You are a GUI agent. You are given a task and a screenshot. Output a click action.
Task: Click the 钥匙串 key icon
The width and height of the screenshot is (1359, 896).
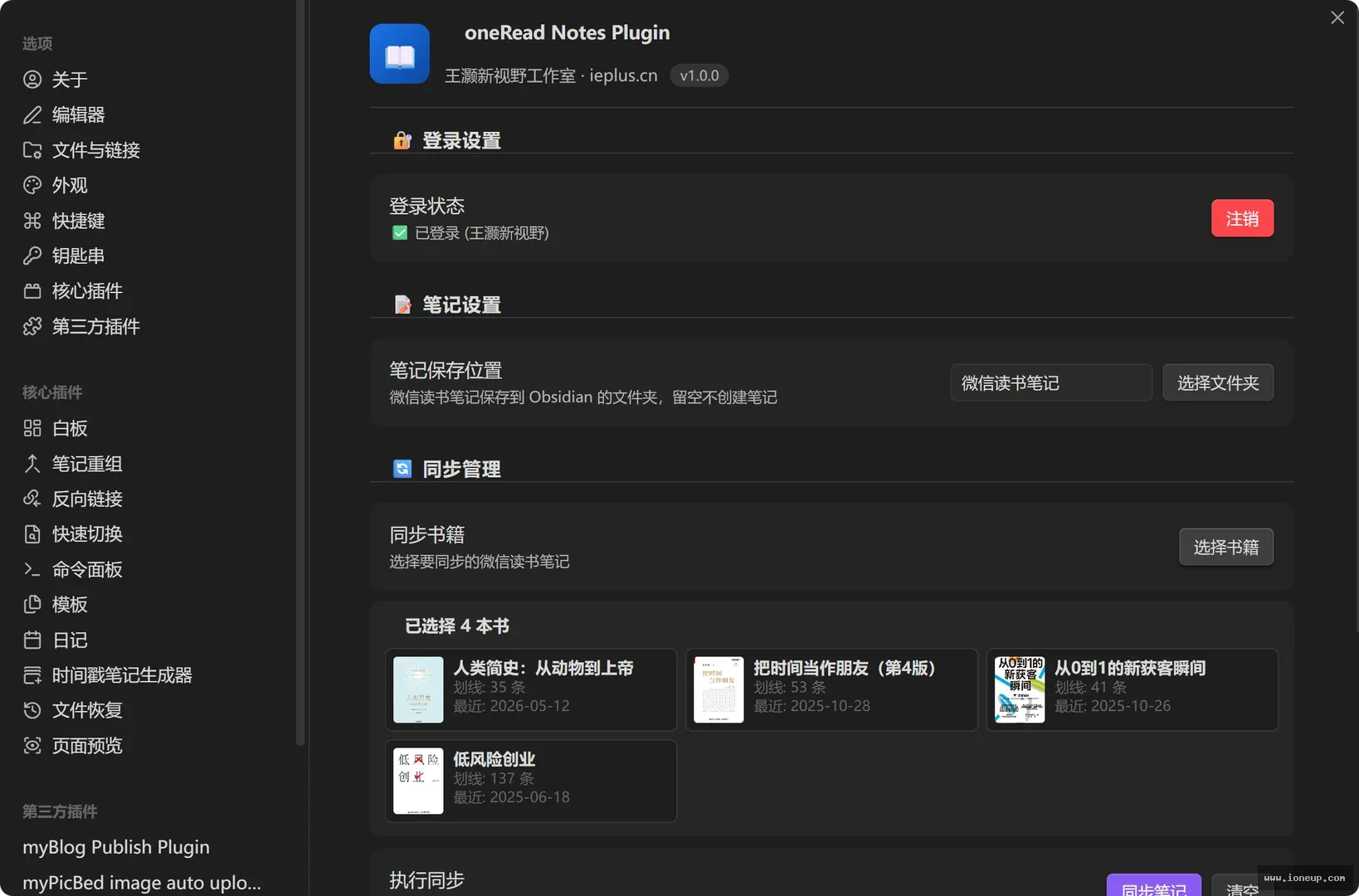pos(32,256)
